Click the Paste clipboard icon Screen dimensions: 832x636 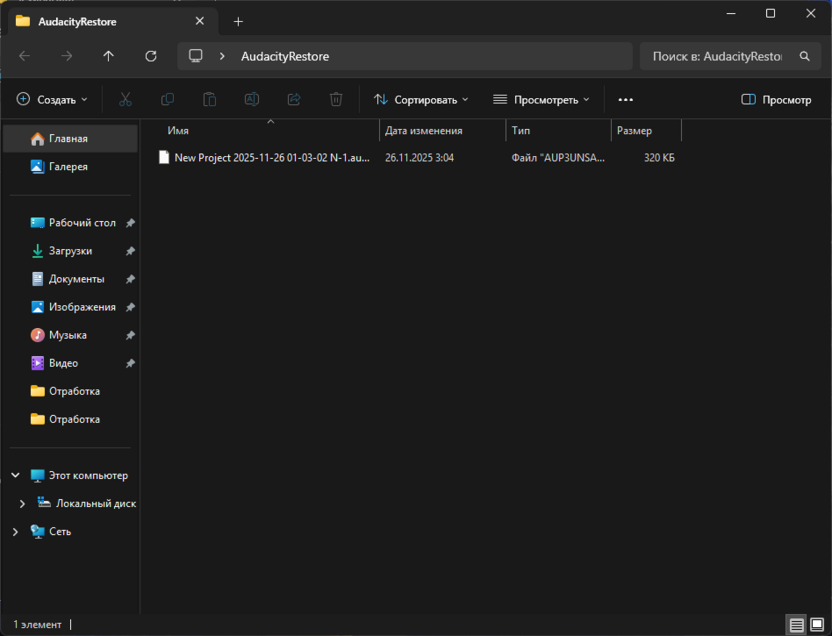pos(209,100)
